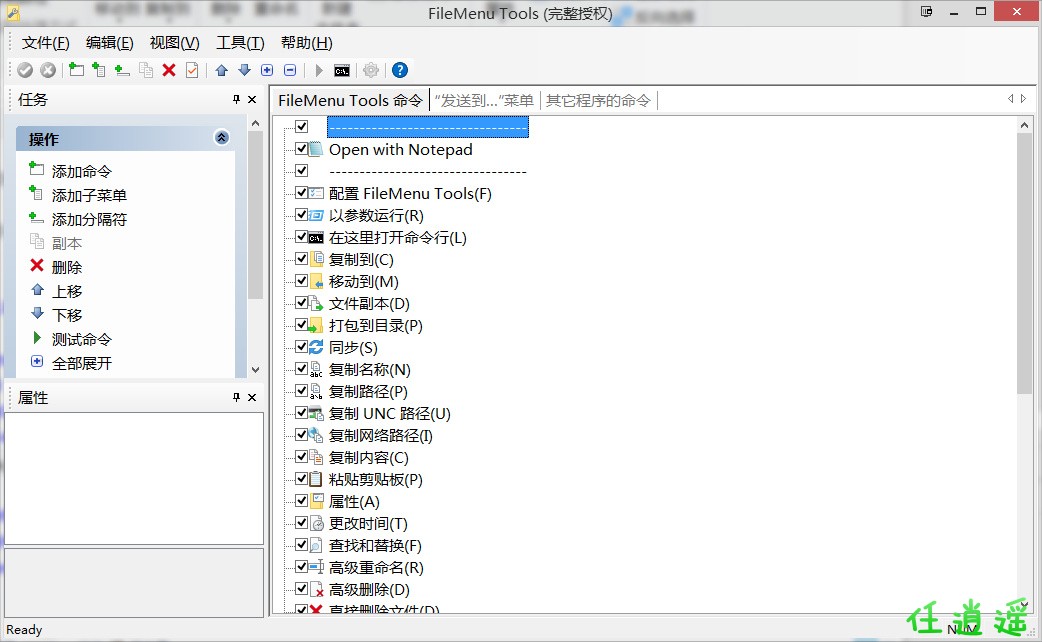
Task: Disable the 复制到(C) checkbox
Action: [x=302, y=258]
